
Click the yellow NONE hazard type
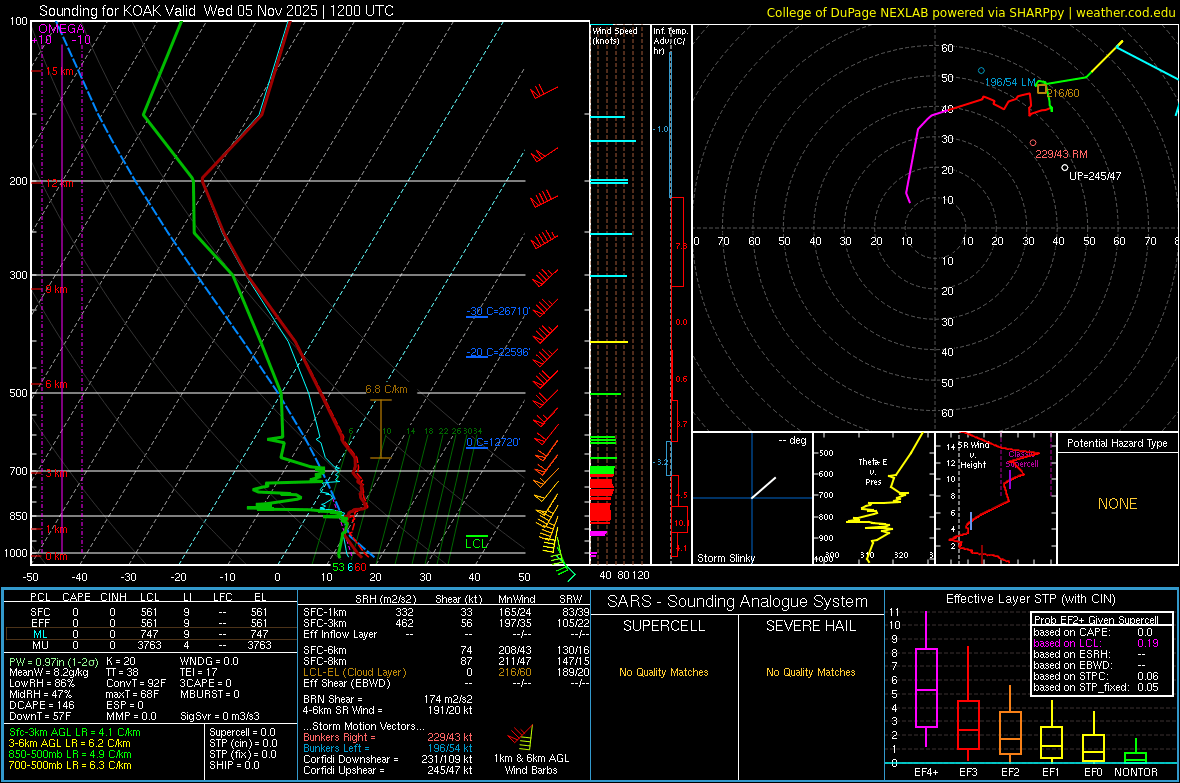1117,504
